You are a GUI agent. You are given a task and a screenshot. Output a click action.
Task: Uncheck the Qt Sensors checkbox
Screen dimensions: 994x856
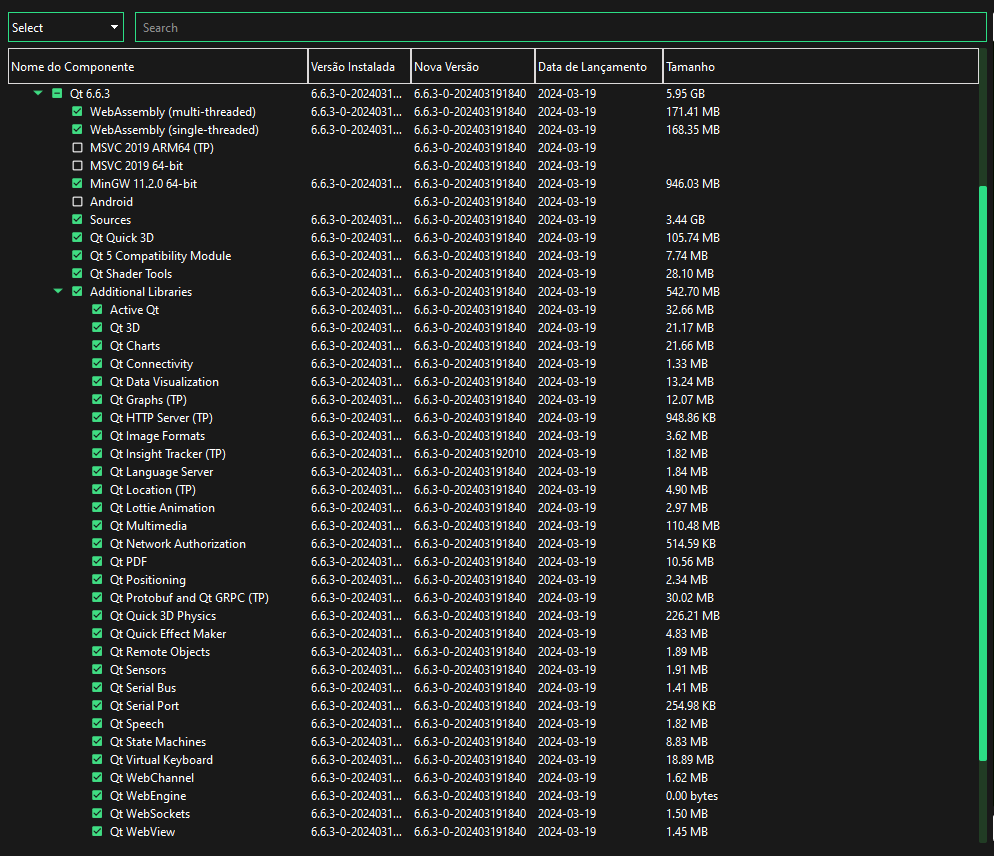click(x=97, y=670)
